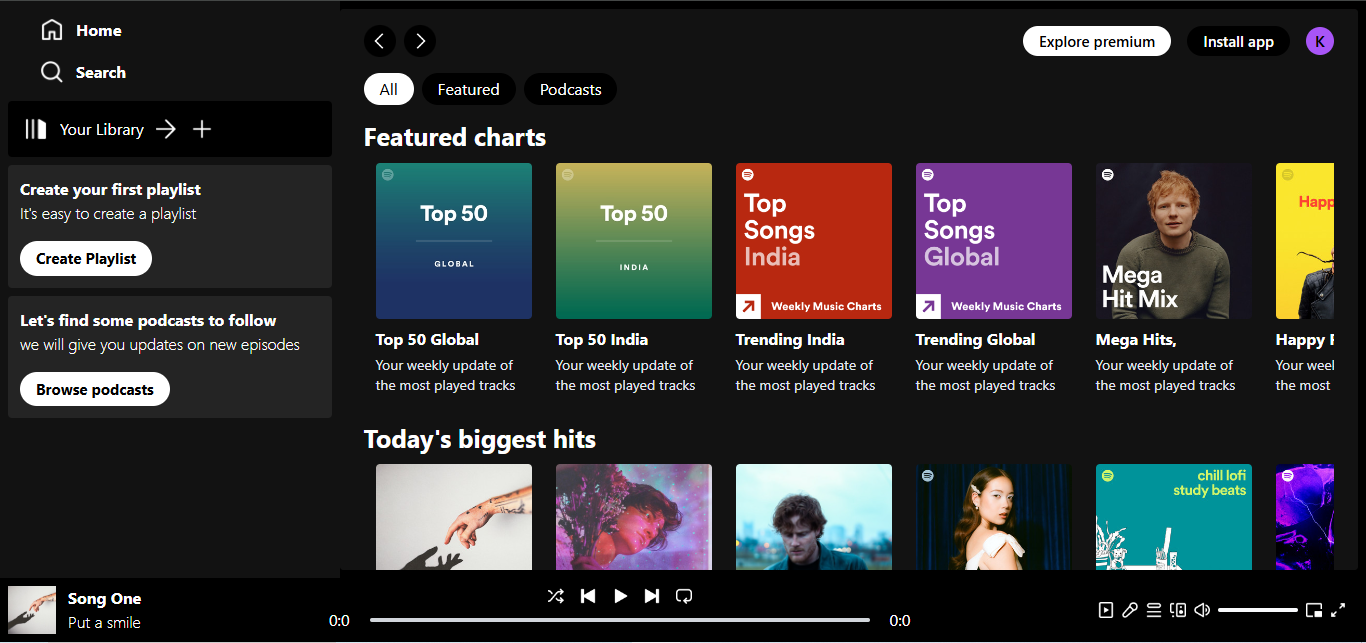Open the mini player icon

click(x=1314, y=610)
